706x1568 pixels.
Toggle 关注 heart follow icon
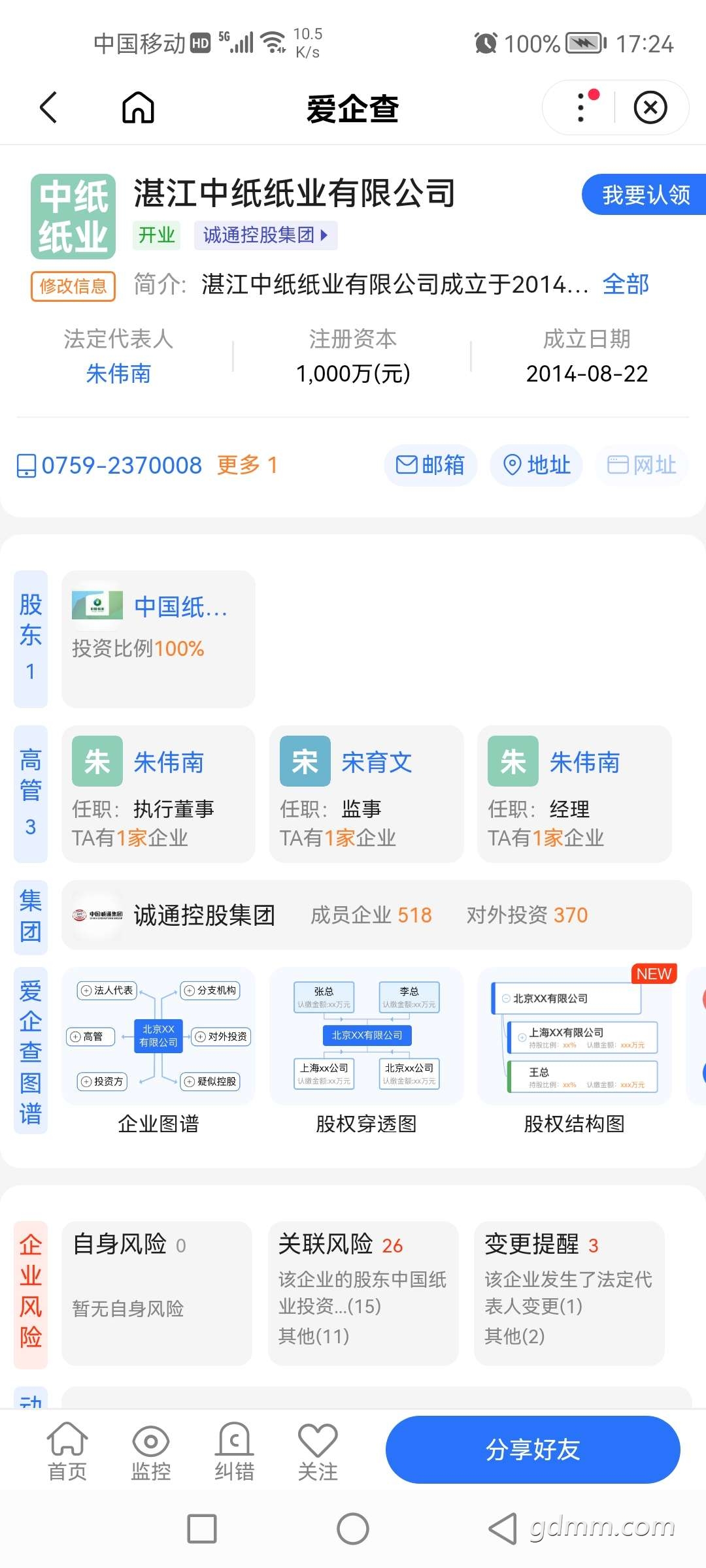click(x=318, y=1452)
